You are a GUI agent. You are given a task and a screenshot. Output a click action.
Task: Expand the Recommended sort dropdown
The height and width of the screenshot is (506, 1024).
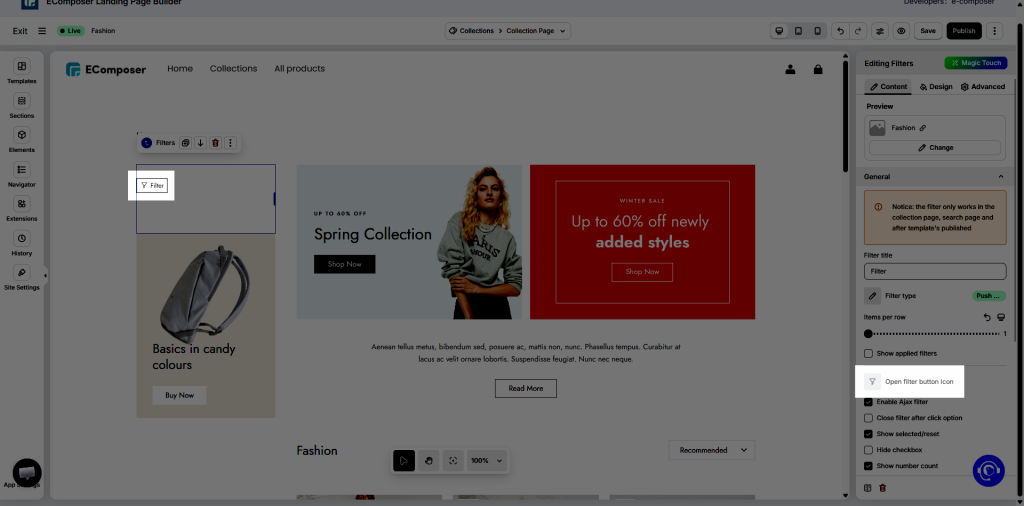(x=711, y=450)
